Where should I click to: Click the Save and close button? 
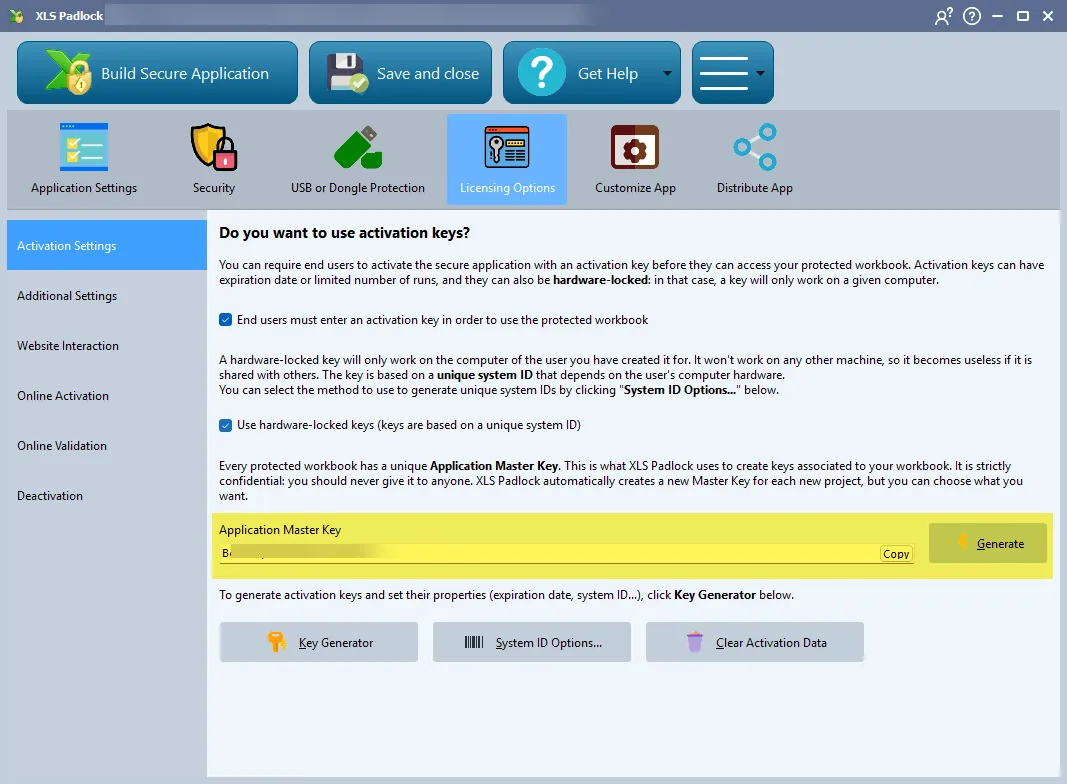click(x=400, y=73)
